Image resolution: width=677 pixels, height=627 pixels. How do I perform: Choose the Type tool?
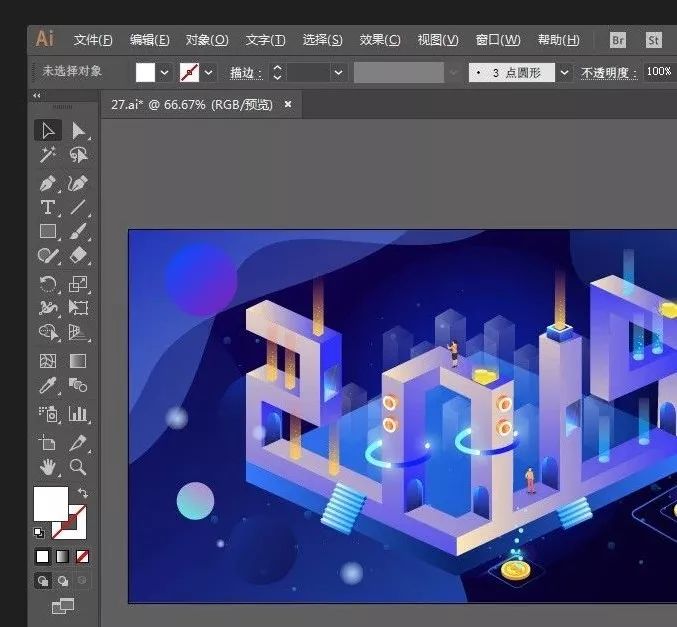pyautogui.click(x=47, y=208)
